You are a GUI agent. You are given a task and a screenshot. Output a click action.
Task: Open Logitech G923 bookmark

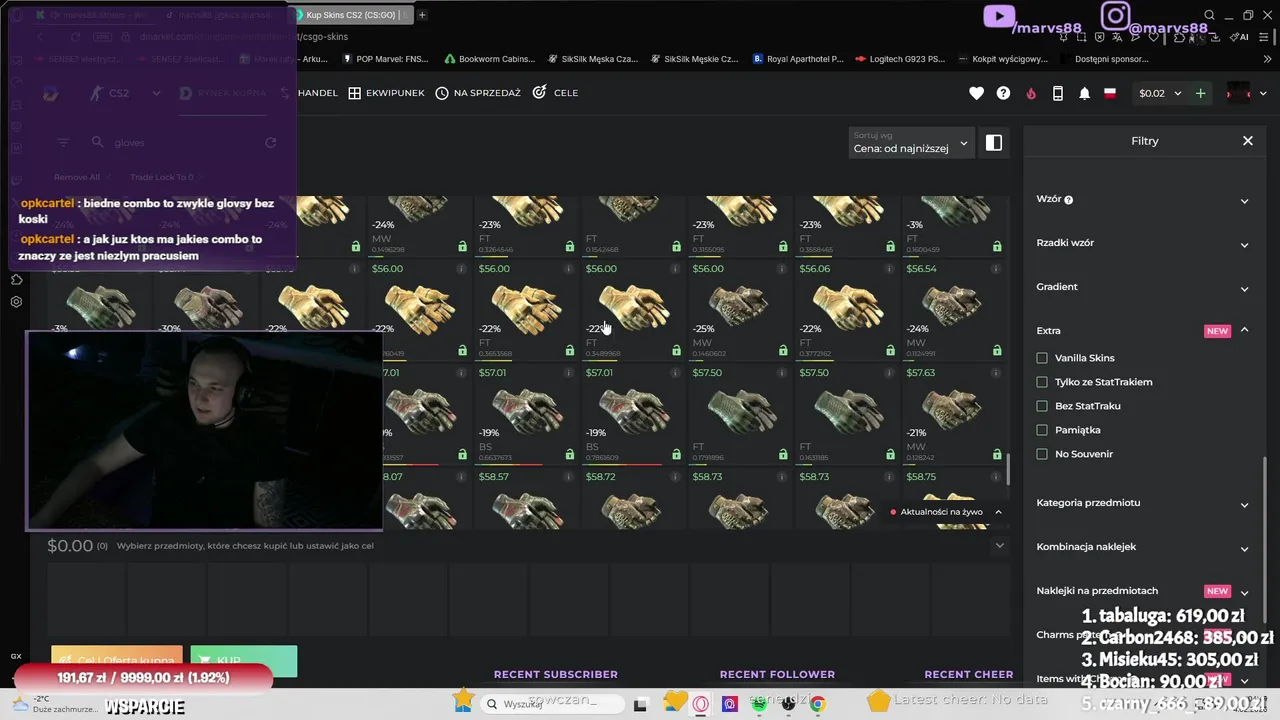(900, 59)
